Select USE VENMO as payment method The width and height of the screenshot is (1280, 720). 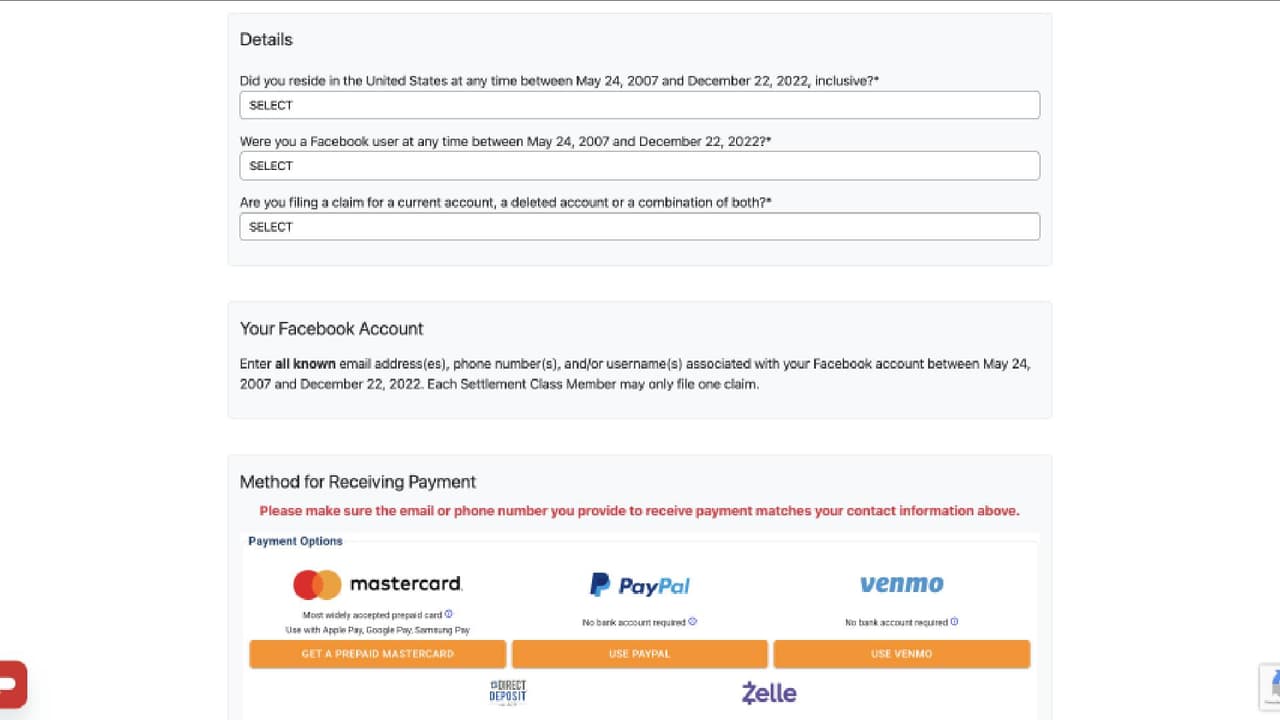(x=901, y=653)
